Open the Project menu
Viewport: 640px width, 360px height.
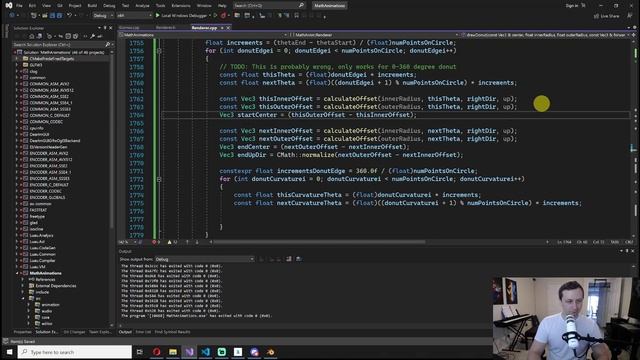pos(75,6)
